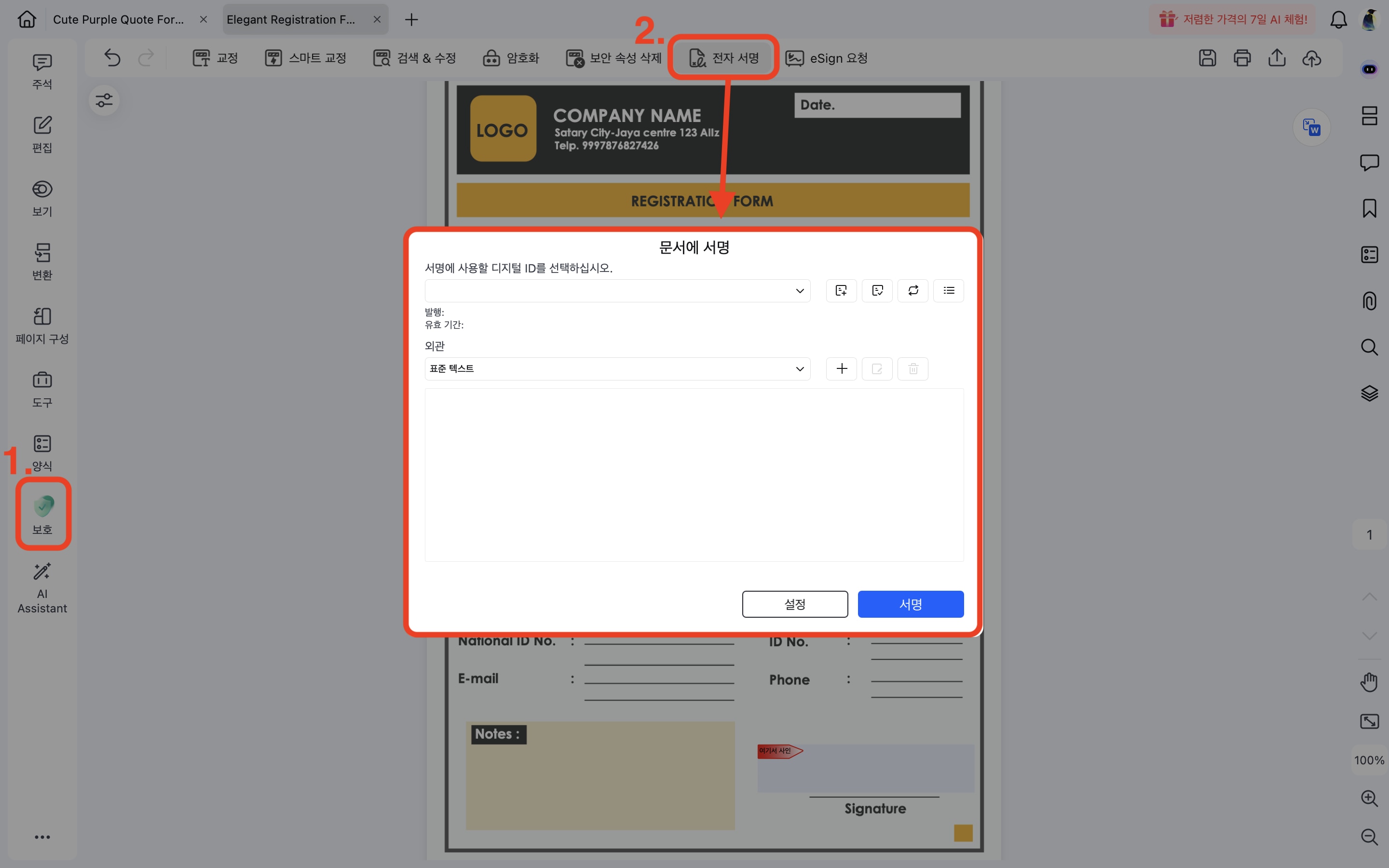The width and height of the screenshot is (1389, 868).
Task: Toggle the properties sliders panel button
Action: point(104,100)
